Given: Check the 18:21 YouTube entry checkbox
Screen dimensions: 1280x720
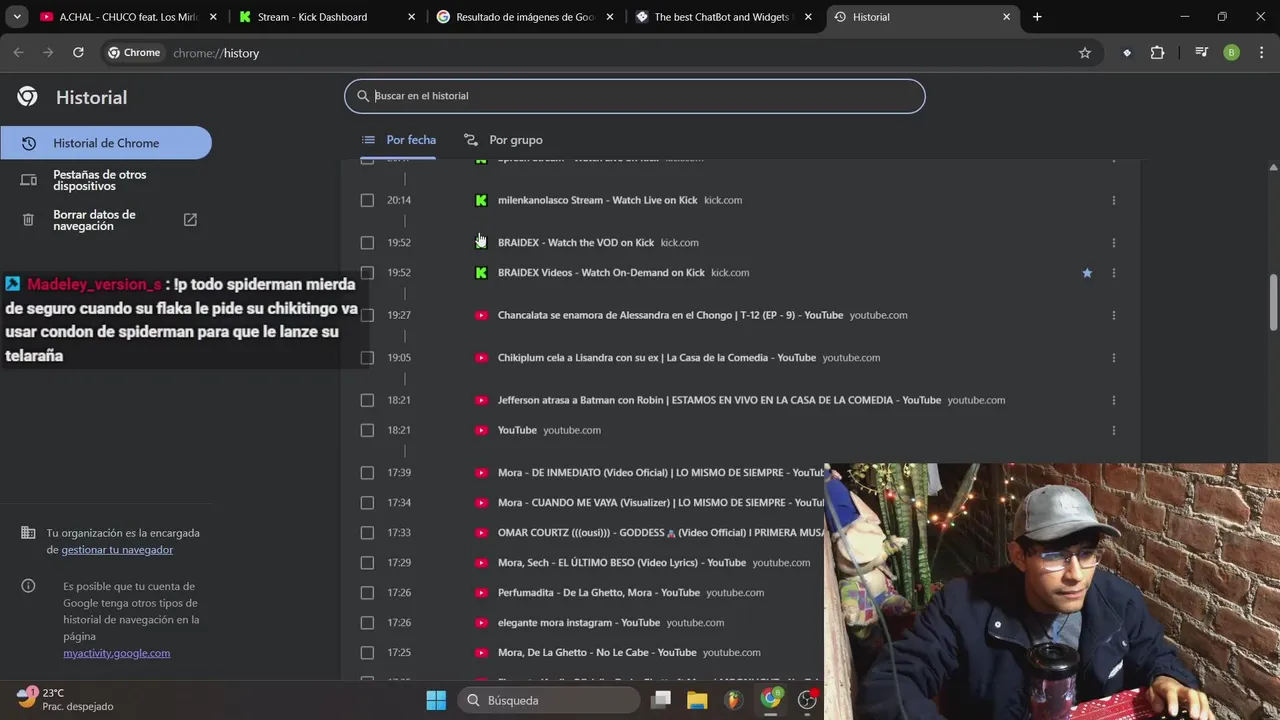Looking at the screenshot, I should click(367, 430).
